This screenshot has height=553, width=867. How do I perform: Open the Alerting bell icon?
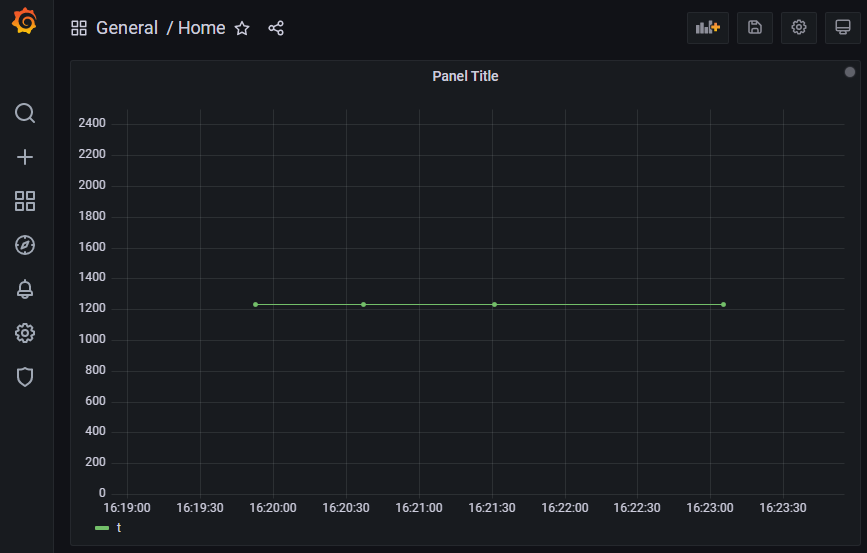25,289
